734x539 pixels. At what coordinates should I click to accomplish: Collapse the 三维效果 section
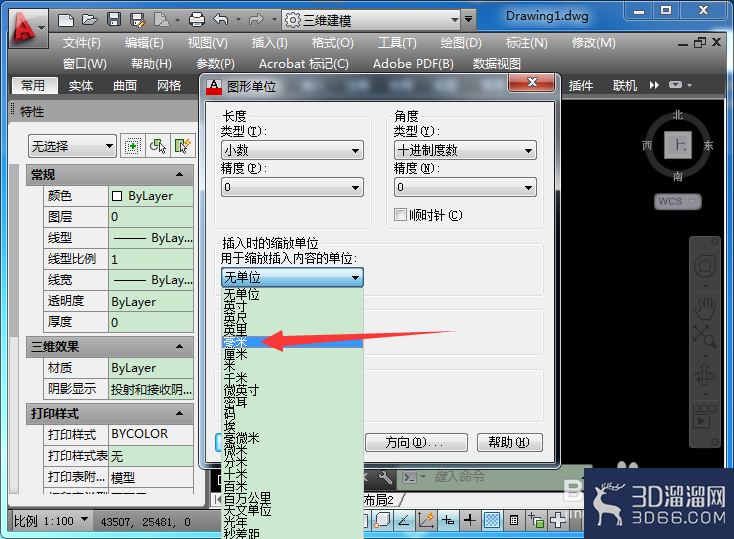click(179, 347)
